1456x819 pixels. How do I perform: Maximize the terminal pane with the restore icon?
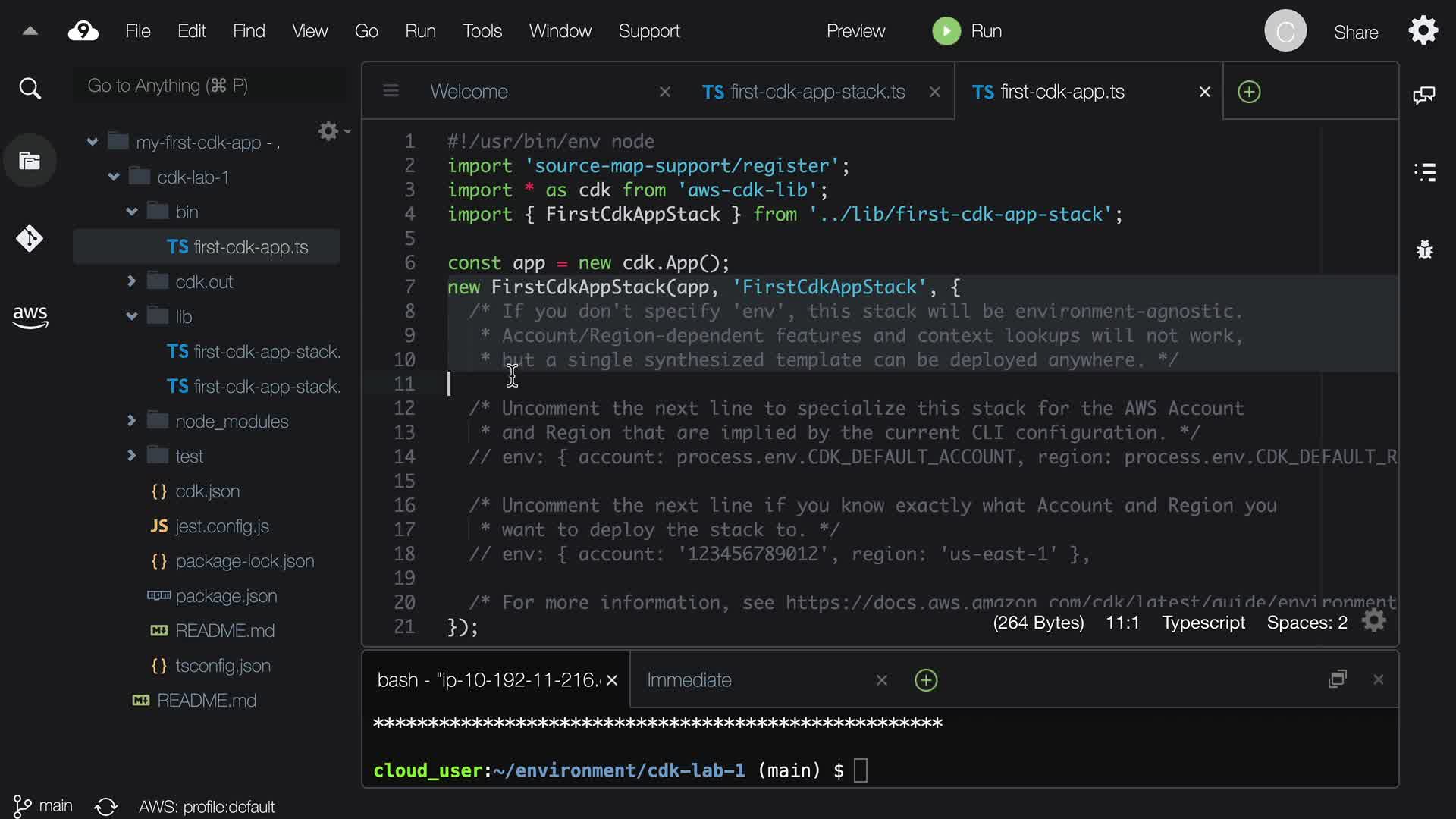[1337, 679]
